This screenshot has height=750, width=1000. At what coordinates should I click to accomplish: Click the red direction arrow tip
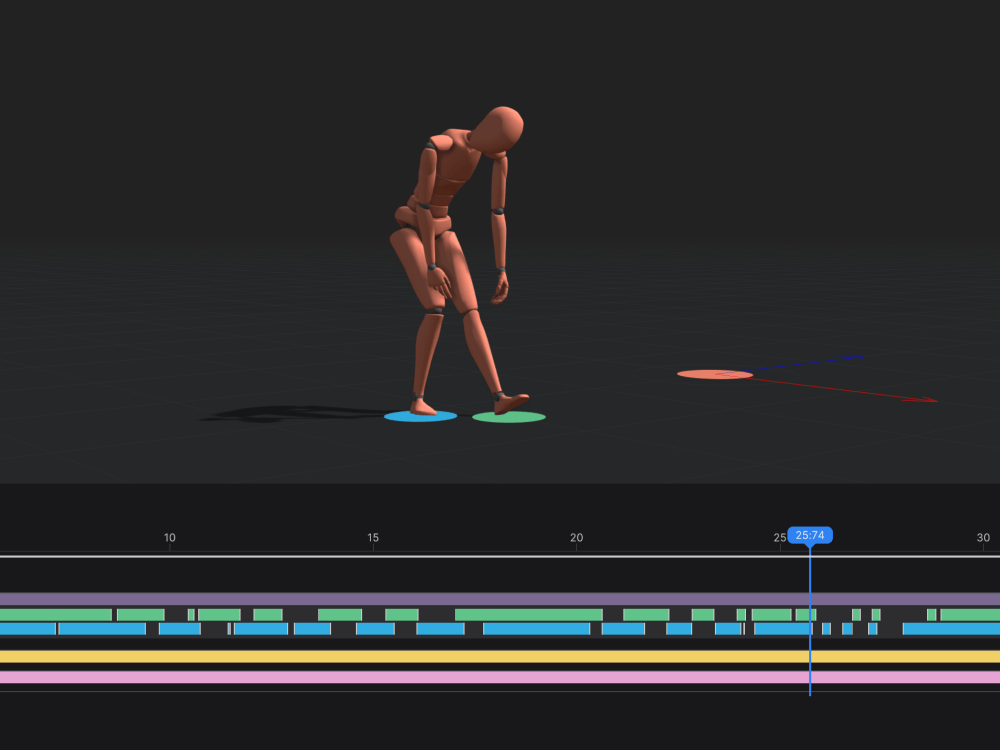tap(931, 400)
